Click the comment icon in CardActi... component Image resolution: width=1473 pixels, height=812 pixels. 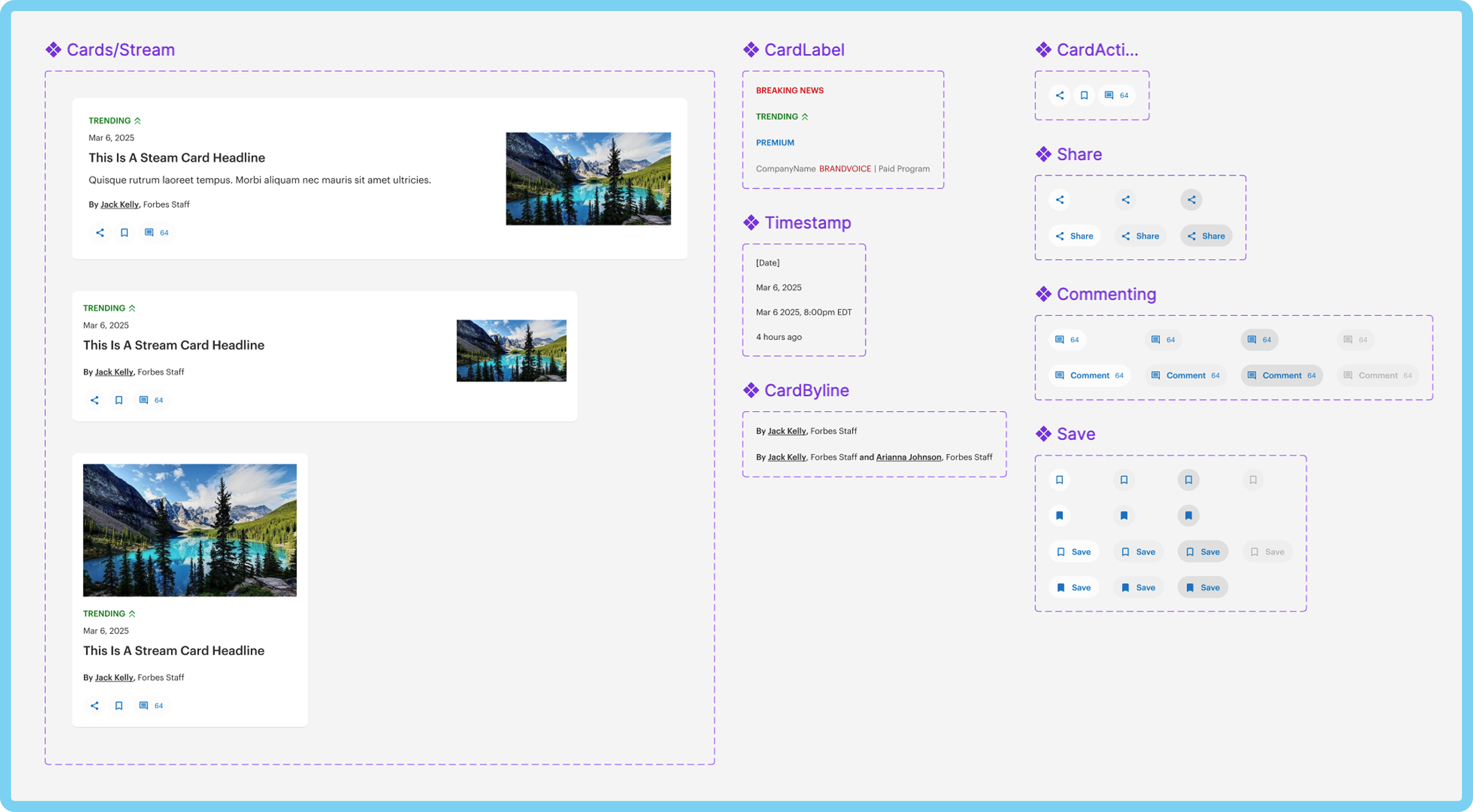tap(1108, 94)
